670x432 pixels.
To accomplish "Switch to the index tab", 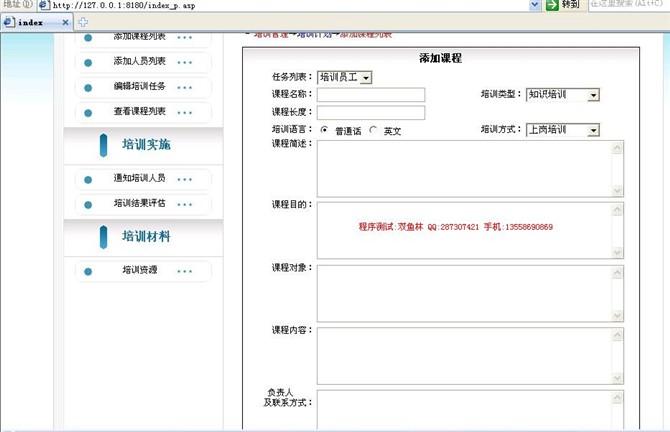I will pyautogui.click(x=36, y=22).
